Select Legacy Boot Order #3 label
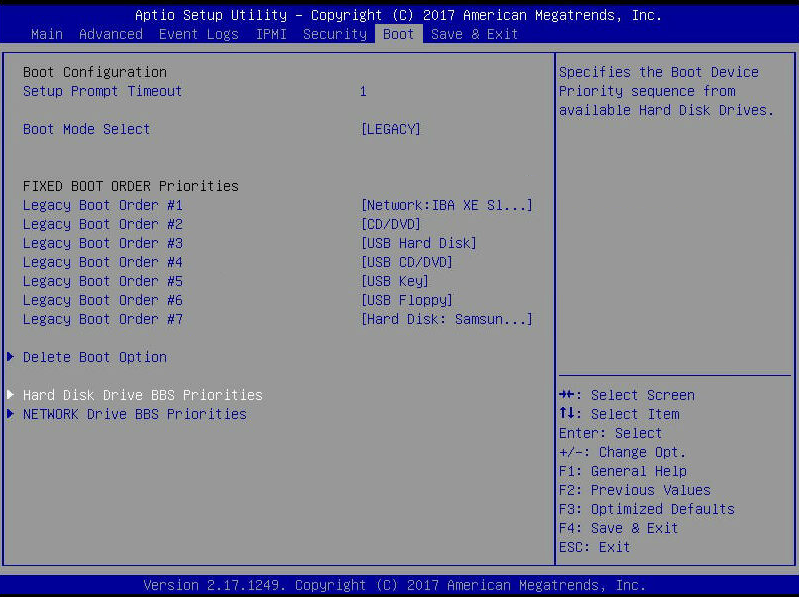799x597 pixels. (x=103, y=243)
